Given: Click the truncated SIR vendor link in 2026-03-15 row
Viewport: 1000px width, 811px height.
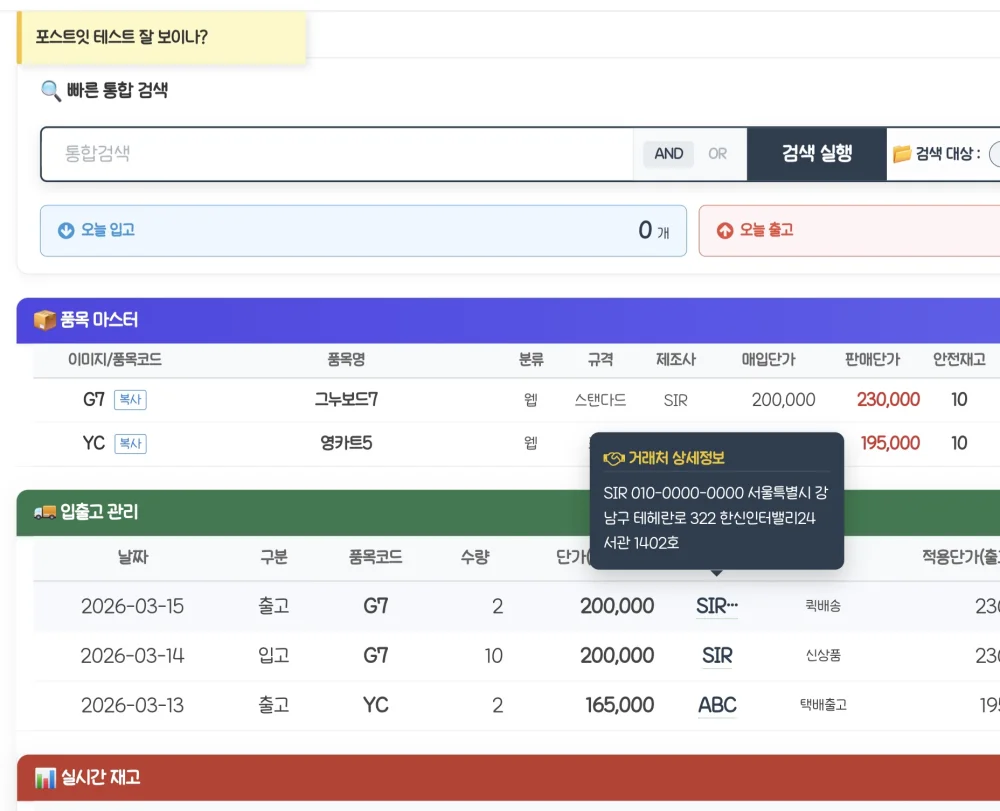Looking at the screenshot, I should coord(717,606).
